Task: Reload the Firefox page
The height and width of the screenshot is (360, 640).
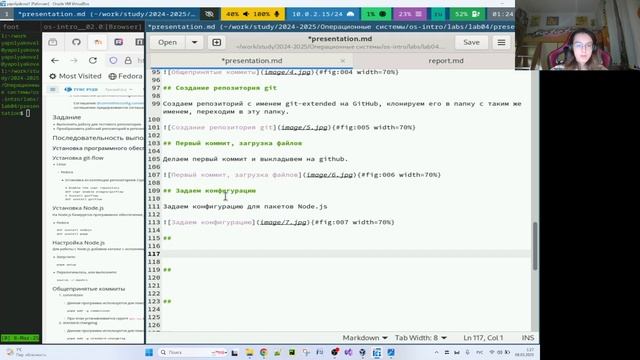Action: point(93,60)
